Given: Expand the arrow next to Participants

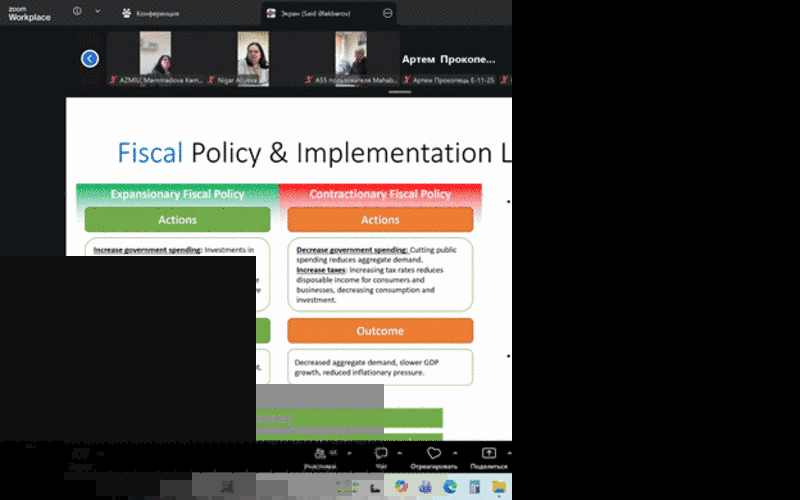Looking at the screenshot, I should click(x=347, y=451).
